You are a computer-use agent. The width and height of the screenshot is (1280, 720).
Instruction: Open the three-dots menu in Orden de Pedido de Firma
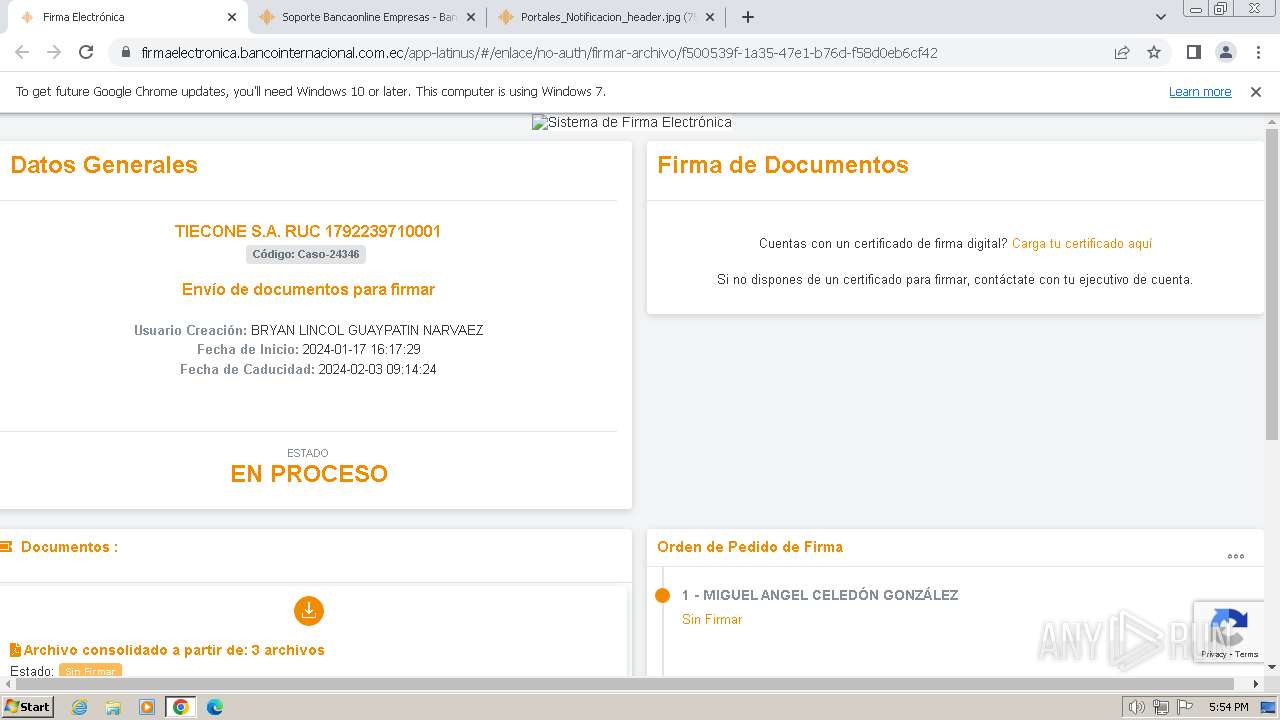click(1236, 557)
